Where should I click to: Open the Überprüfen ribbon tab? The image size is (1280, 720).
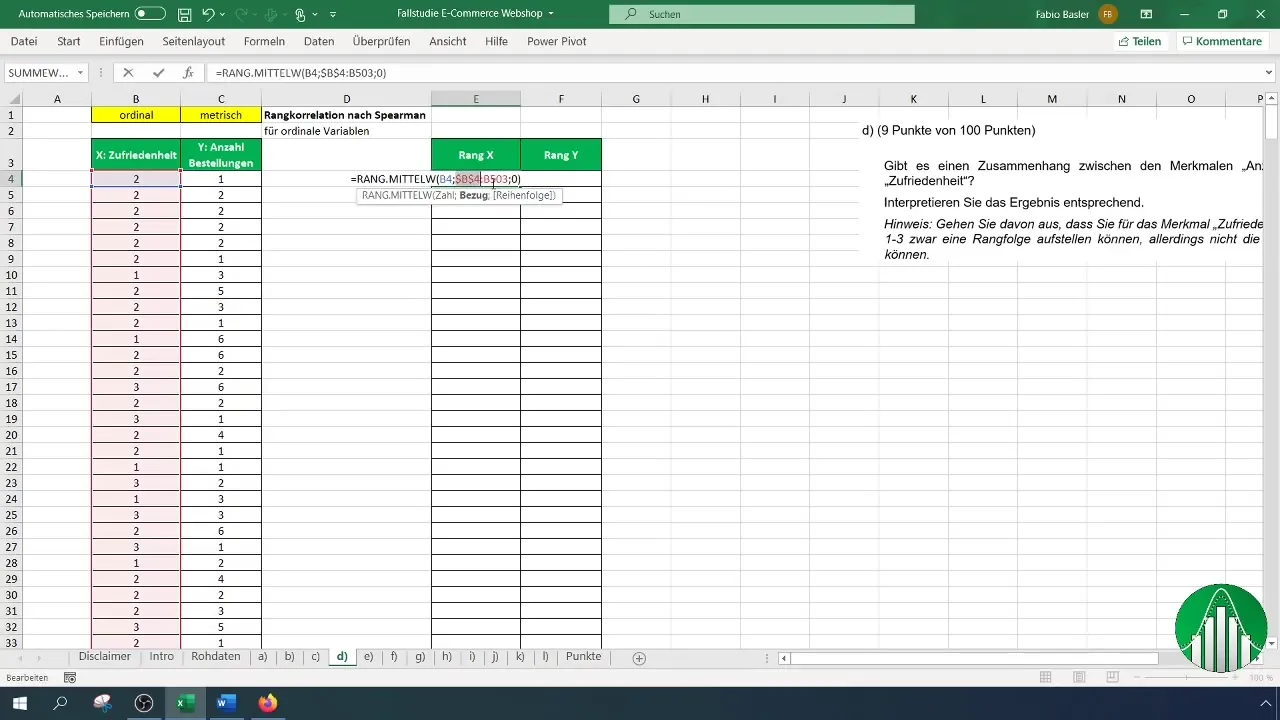[x=383, y=41]
